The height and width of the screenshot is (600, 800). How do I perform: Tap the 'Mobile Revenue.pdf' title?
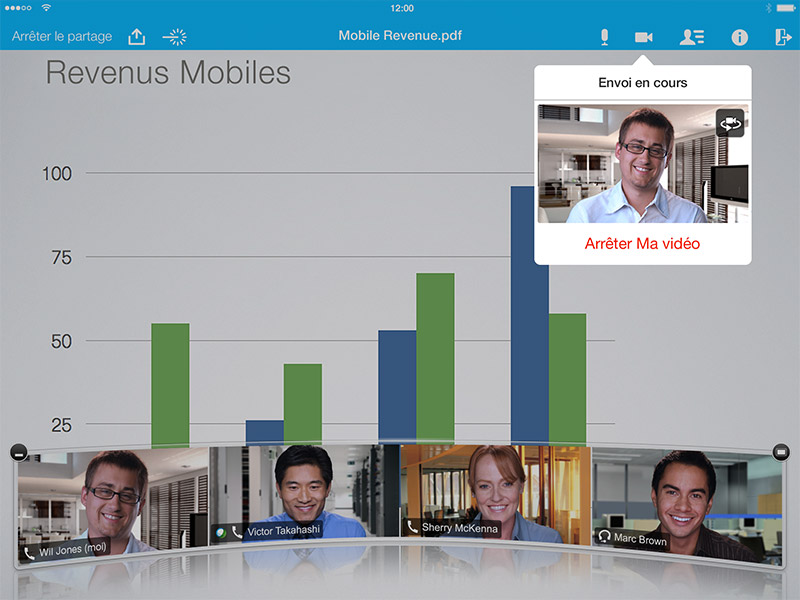(400, 37)
